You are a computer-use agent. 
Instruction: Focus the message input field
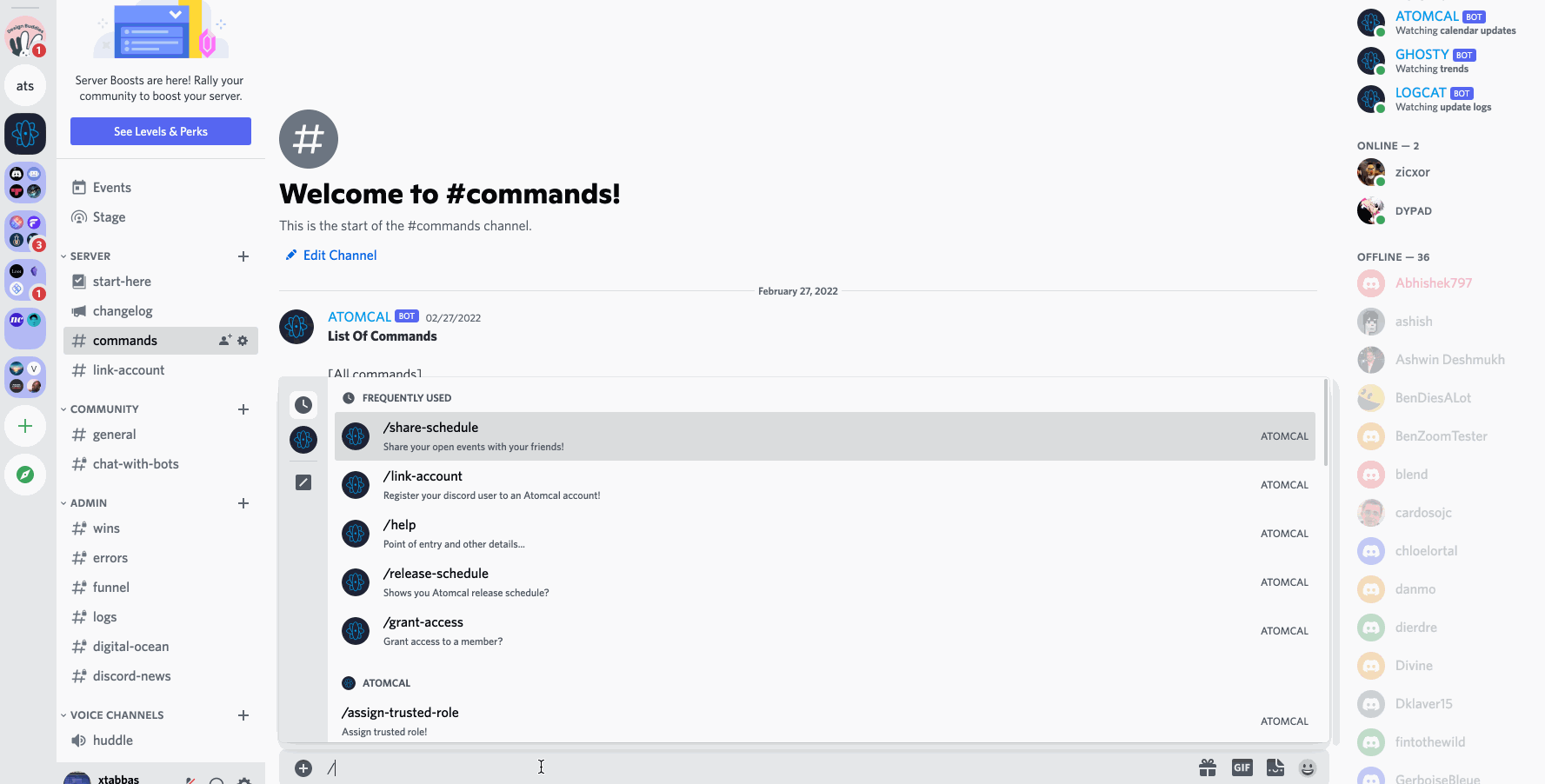pyautogui.click(x=756, y=767)
